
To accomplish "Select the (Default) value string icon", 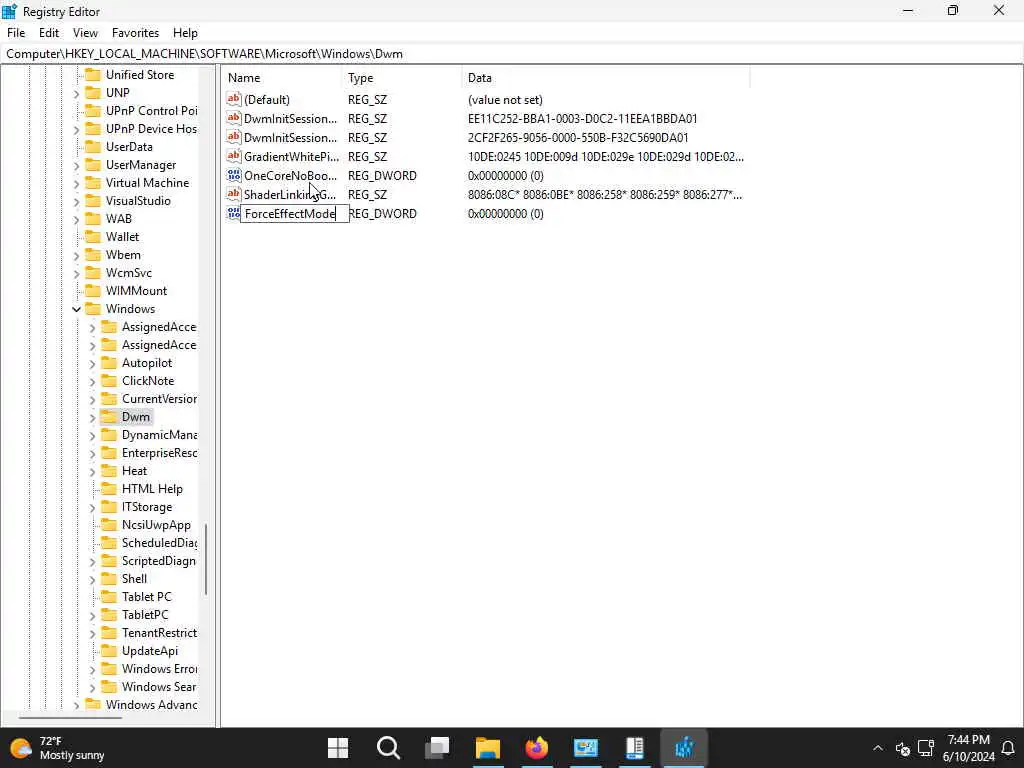I will coord(234,99).
